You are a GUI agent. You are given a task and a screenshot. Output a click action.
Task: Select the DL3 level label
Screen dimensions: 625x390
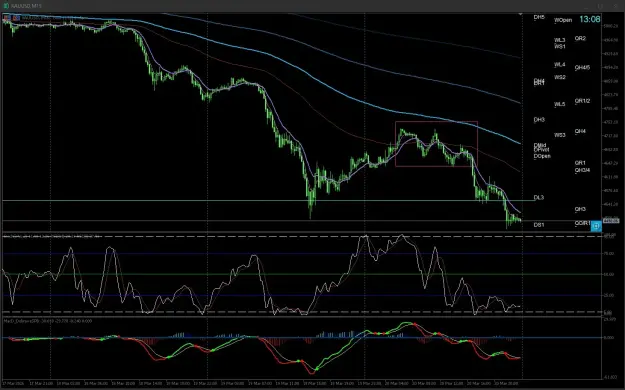(539, 197)
